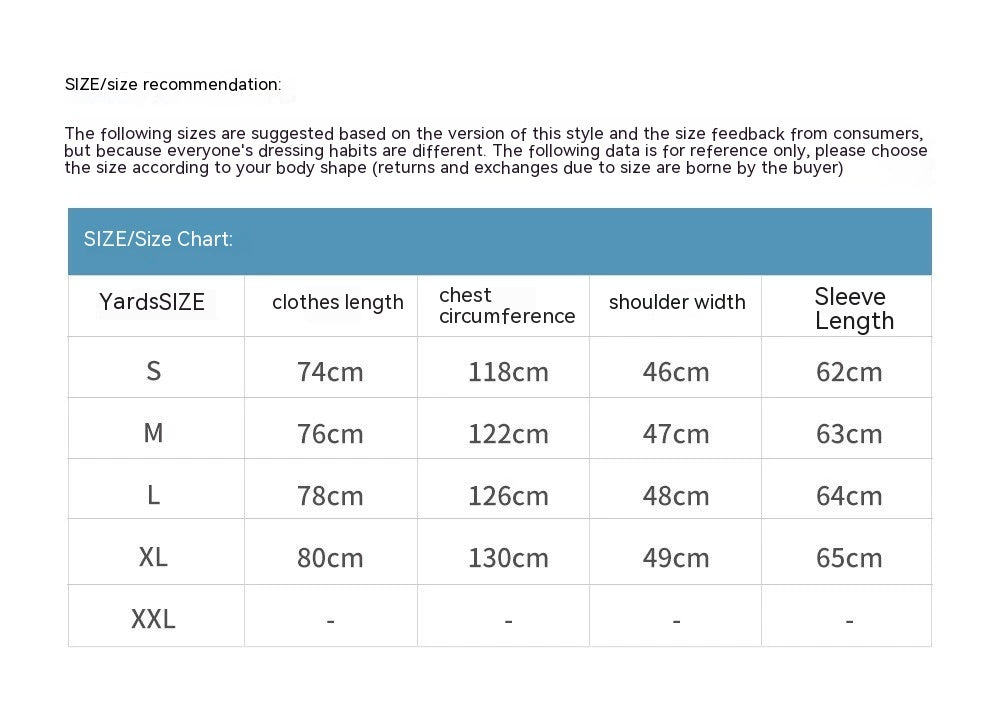This screenshot has height=708, width=1000.
Task: Select the 62cm sleeve length cell
Action: click(849, 372)
